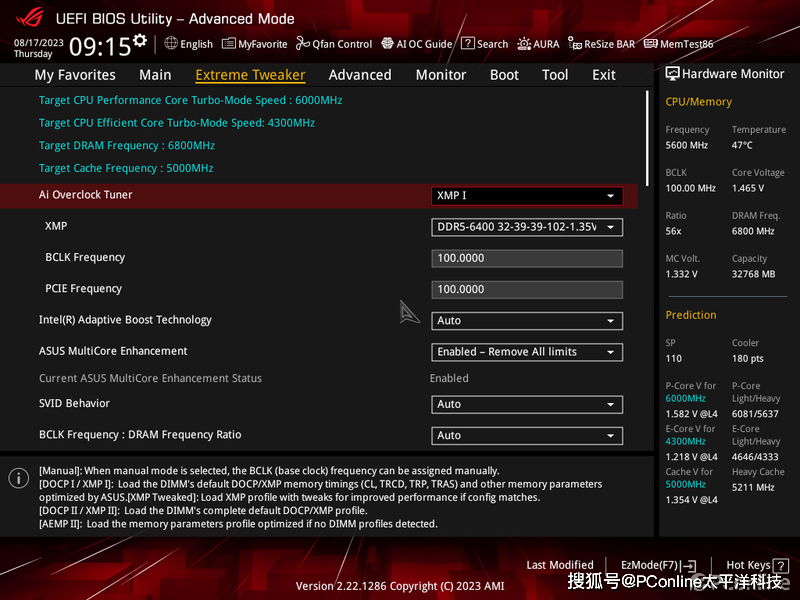Click the EzMode switch arrow icon
Image resolution: width=800 pixels, height=600 pixels.
coord(690,565)
